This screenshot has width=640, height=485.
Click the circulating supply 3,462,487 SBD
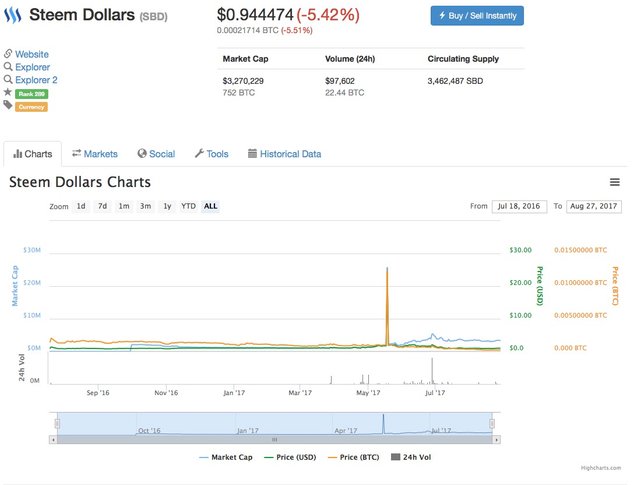(455, 81)
